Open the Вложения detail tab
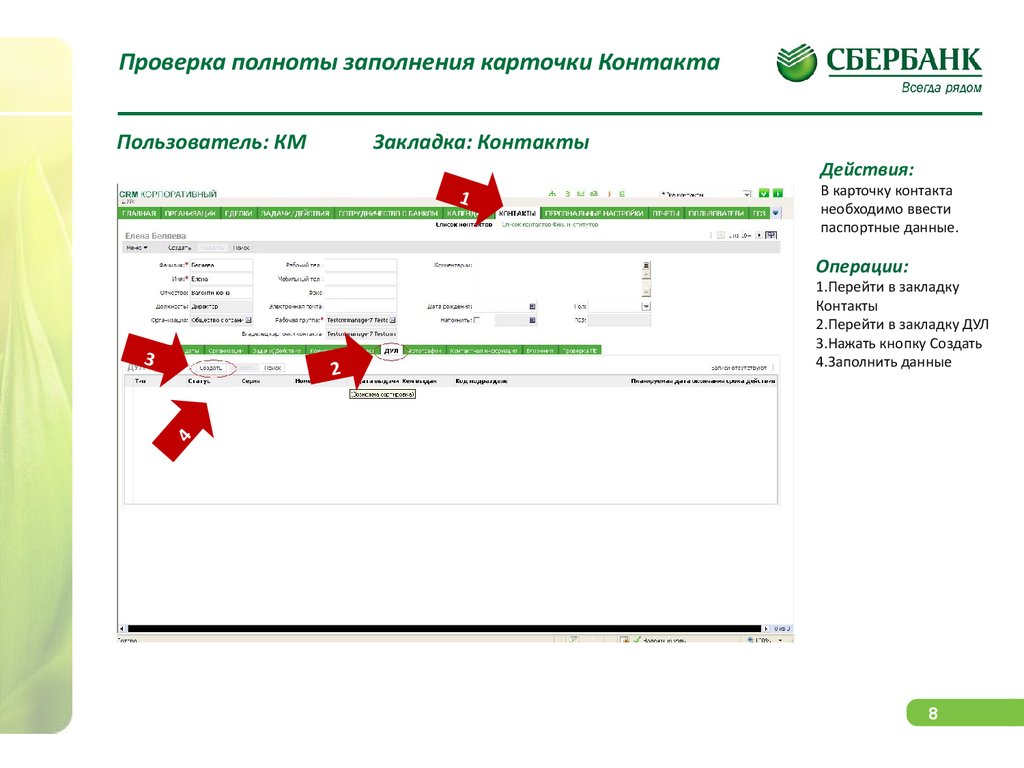 (539, 351)
